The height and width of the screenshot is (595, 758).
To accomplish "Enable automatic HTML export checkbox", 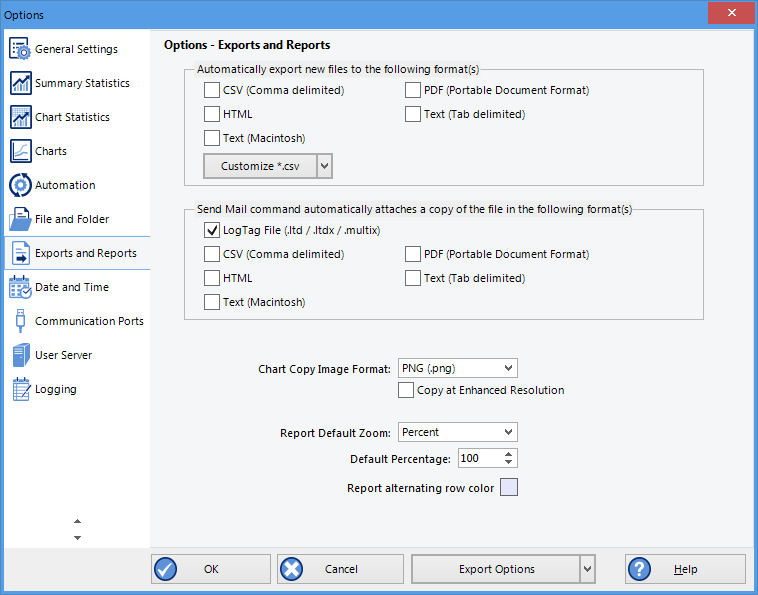I will [212, 114].
